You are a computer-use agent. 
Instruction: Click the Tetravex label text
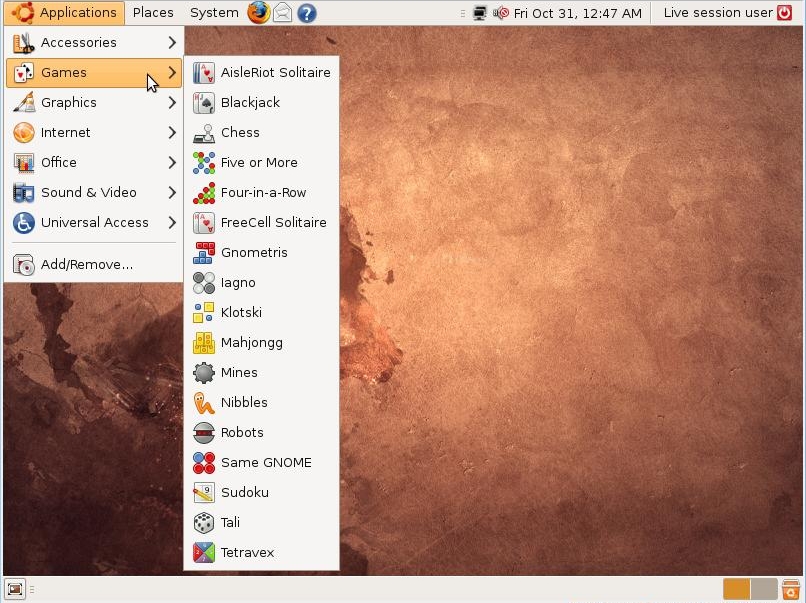tap(247, 553)
